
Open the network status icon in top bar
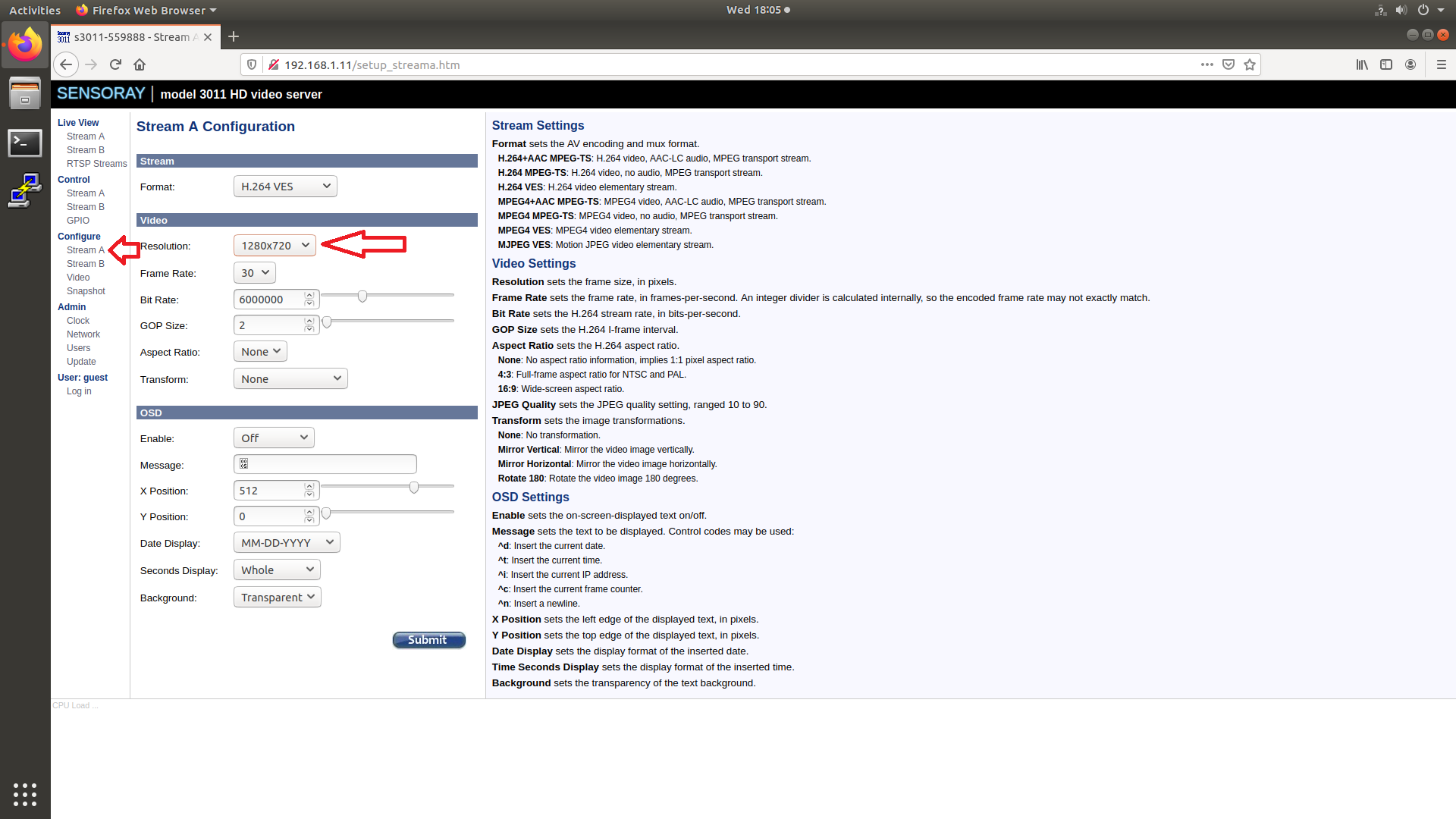pos(1380,10)
